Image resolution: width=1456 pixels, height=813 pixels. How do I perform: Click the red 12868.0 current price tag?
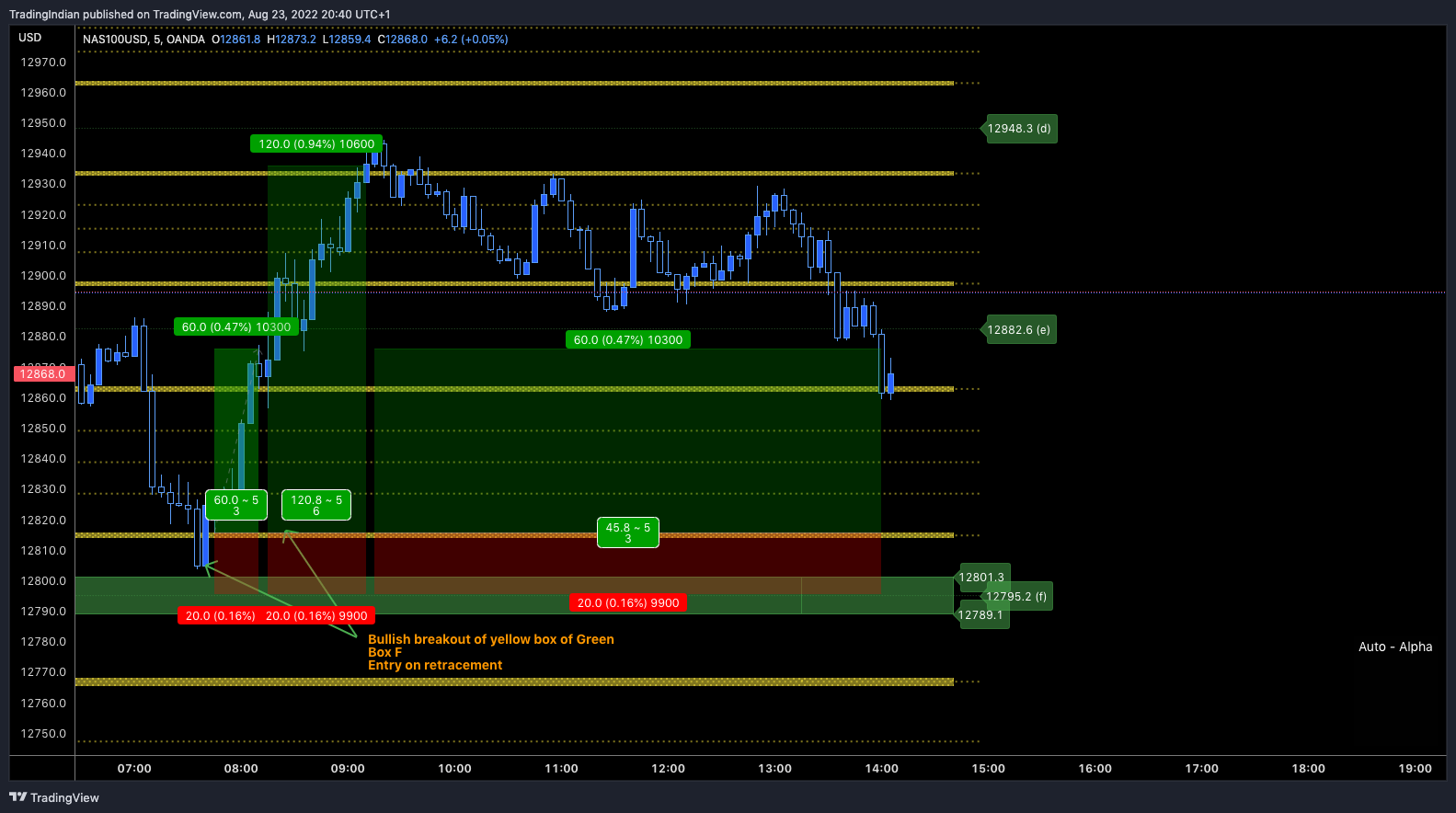click(x=43, y=374)
